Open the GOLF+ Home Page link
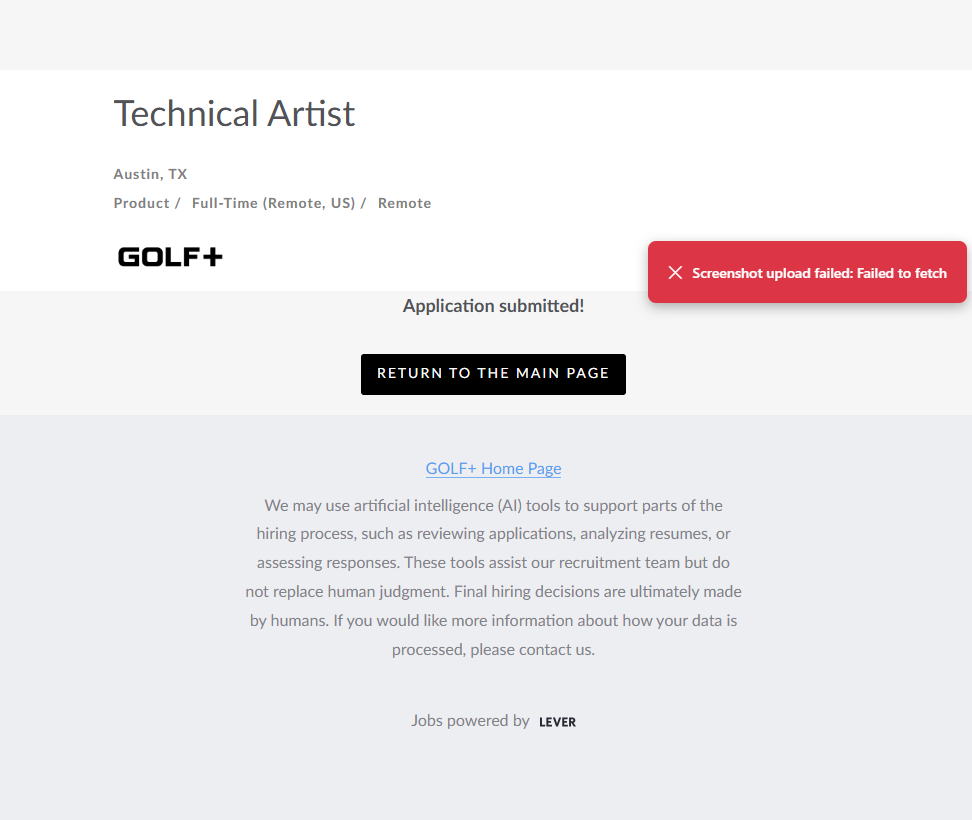The width and height of the screenshot is (972, 820). (x=493, y=468)
